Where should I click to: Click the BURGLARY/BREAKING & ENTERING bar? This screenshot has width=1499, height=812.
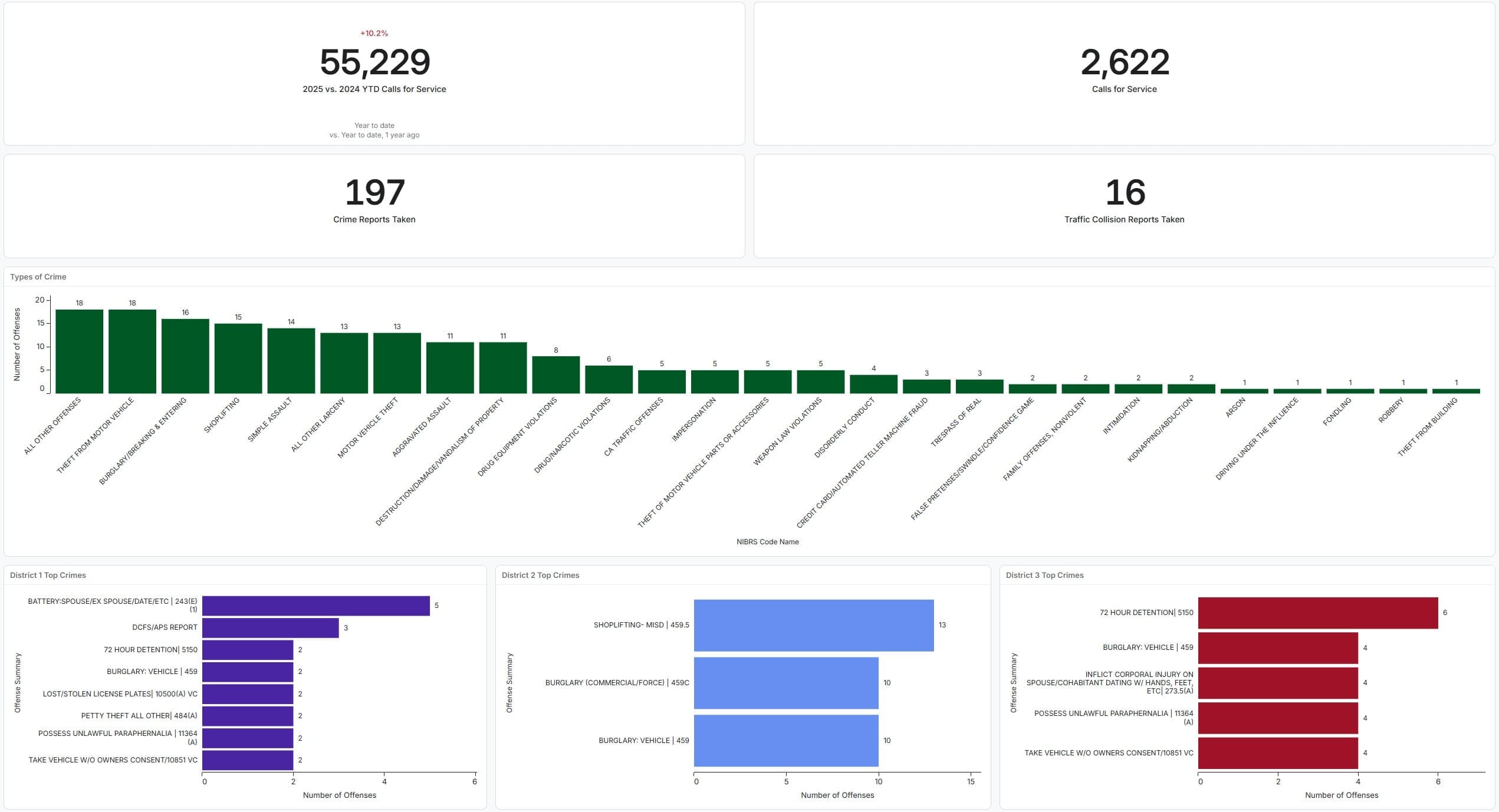185,356
